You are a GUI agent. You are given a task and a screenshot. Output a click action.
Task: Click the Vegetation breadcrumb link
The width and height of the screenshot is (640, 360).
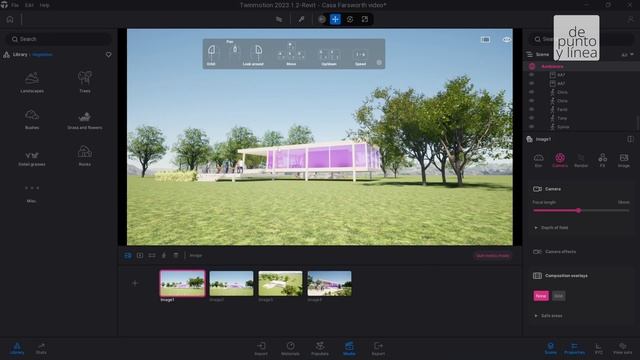(42, 55)
